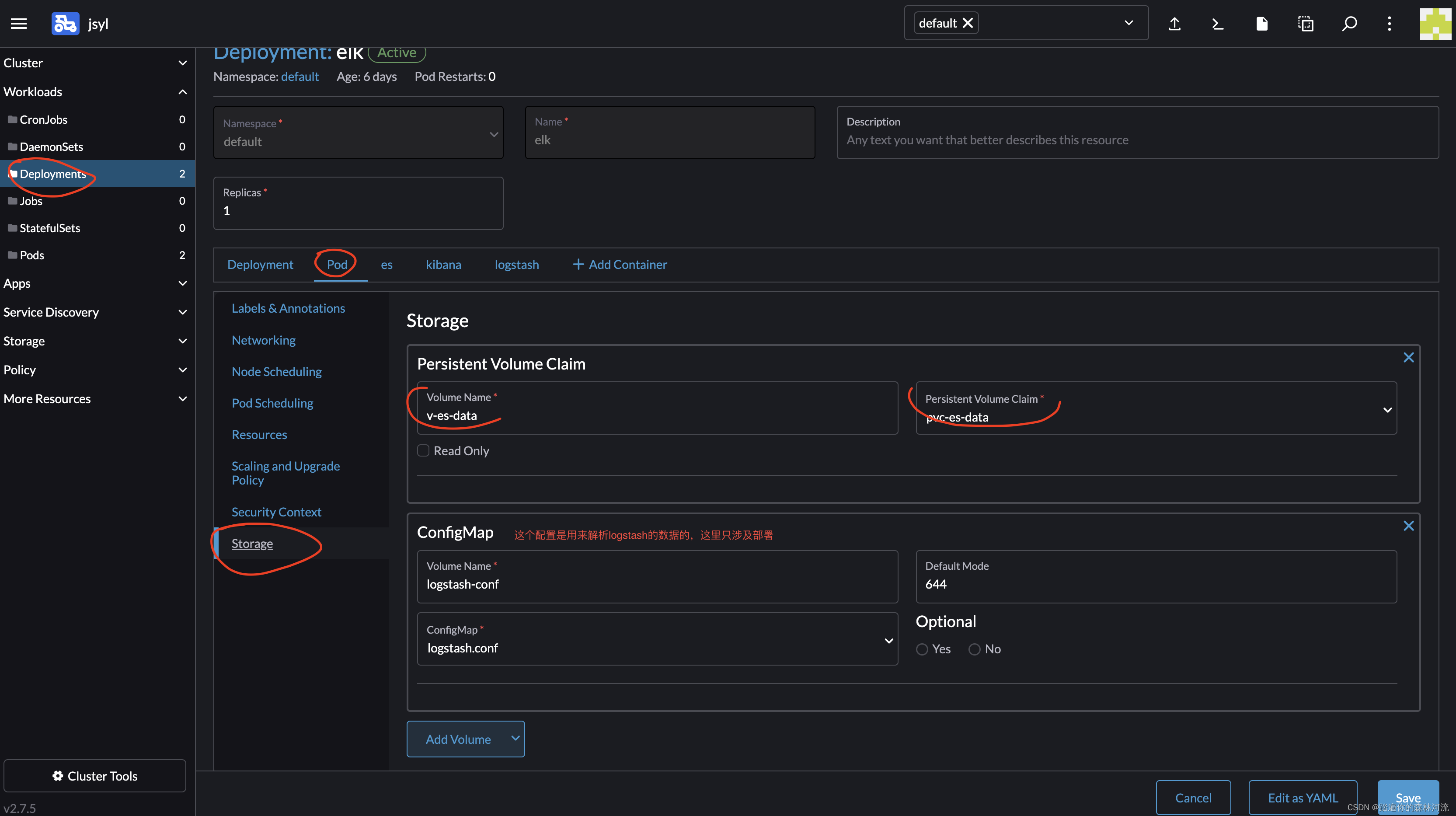
Task: Open the ConfigMap logstash.conf dropdown
Action: pos(657,639)
